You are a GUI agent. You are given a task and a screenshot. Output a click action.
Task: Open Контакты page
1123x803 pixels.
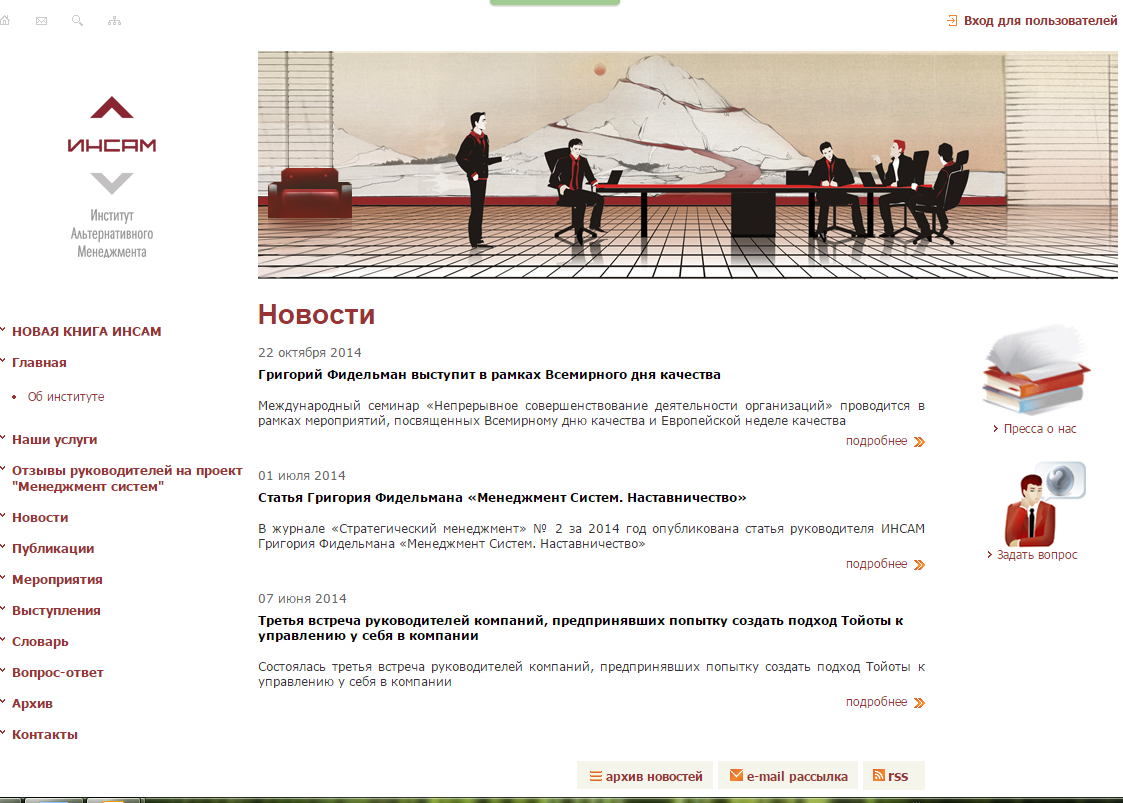tap(44, 734)
